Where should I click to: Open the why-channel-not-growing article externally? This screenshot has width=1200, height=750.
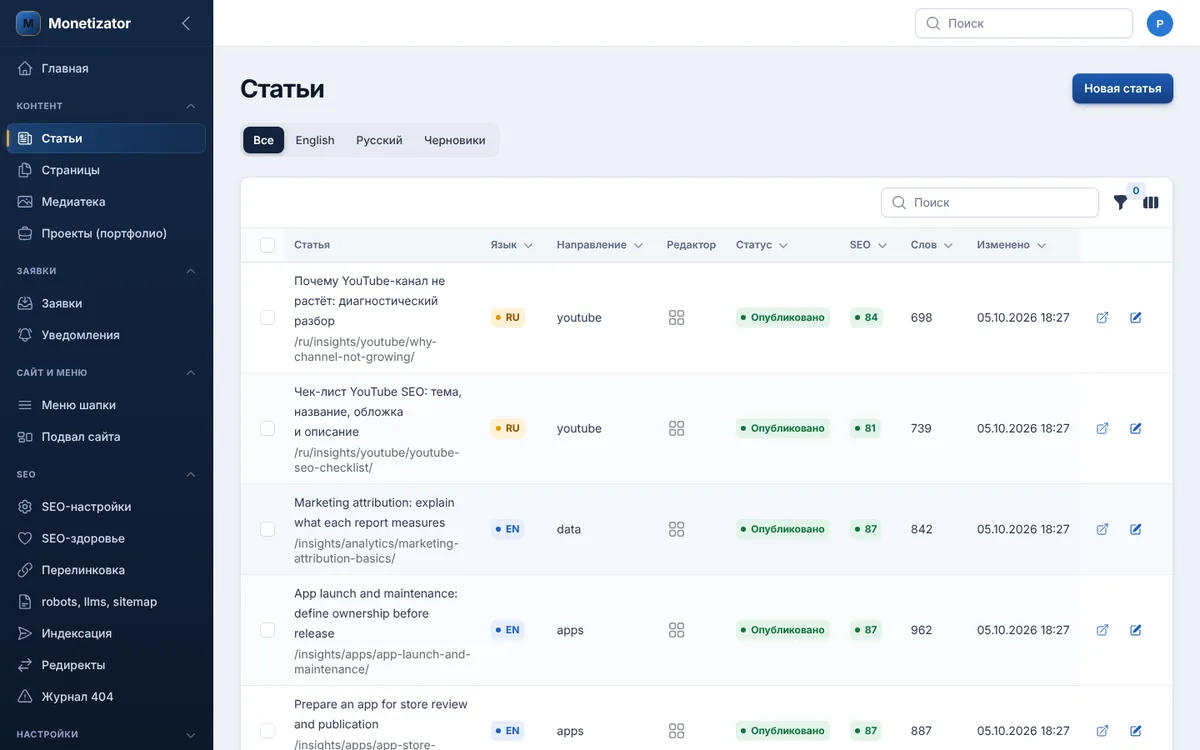[1103, 318]
